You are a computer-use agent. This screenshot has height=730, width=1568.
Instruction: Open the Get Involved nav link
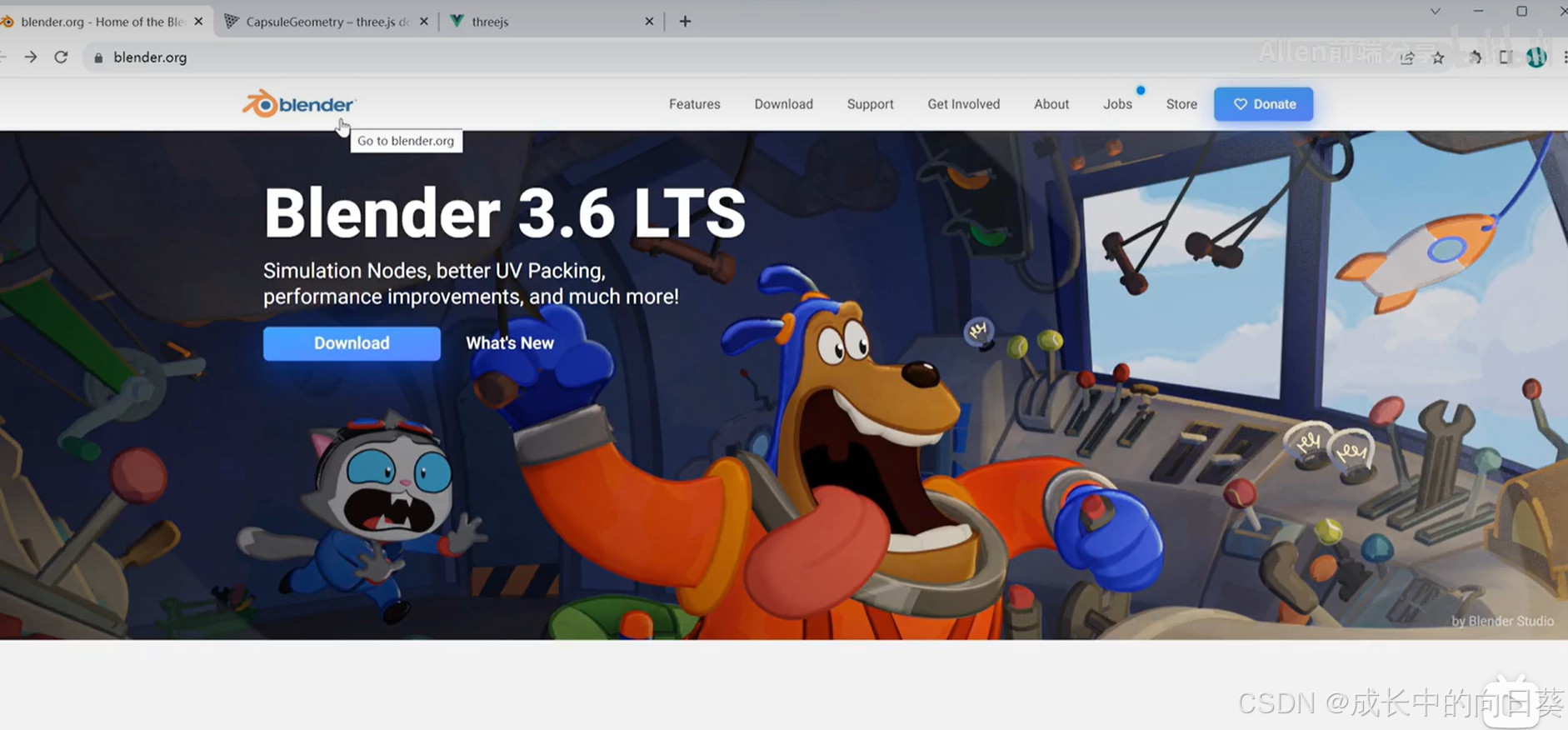pyautogui.click(x=963, y=104)
